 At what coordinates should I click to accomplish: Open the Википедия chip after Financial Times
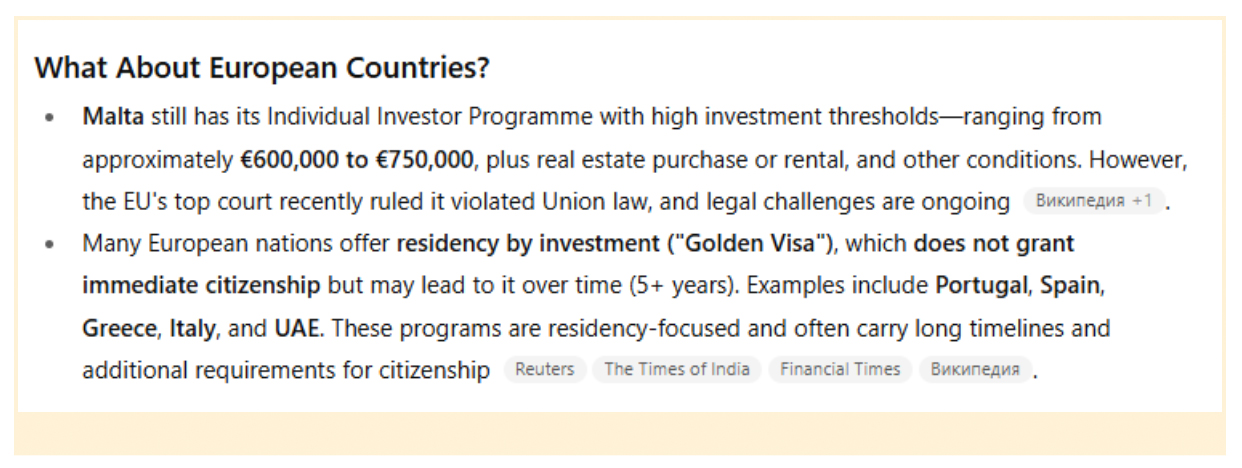975,369
